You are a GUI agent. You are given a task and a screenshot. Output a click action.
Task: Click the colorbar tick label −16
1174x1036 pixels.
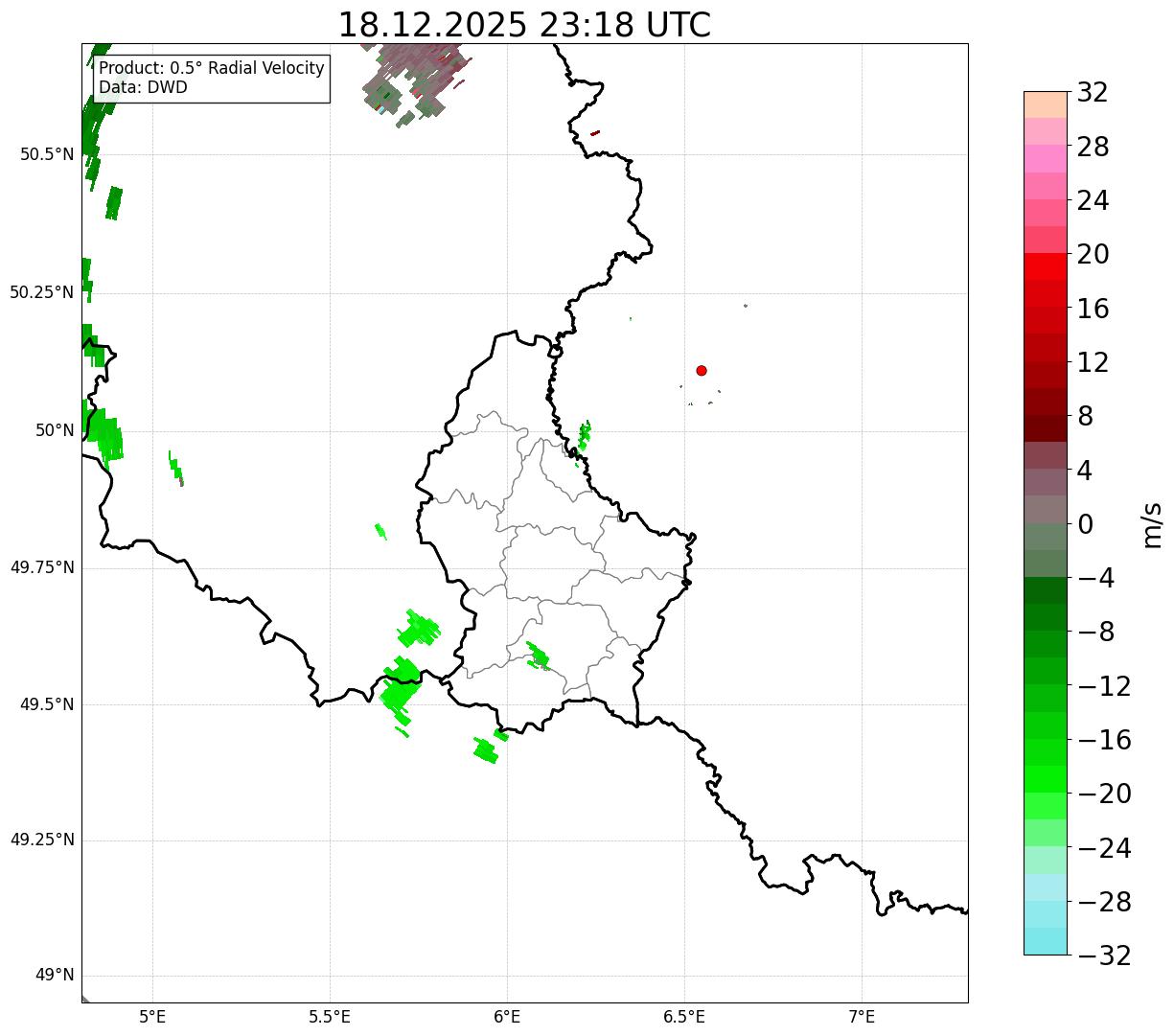click(x=1104, y=740)
